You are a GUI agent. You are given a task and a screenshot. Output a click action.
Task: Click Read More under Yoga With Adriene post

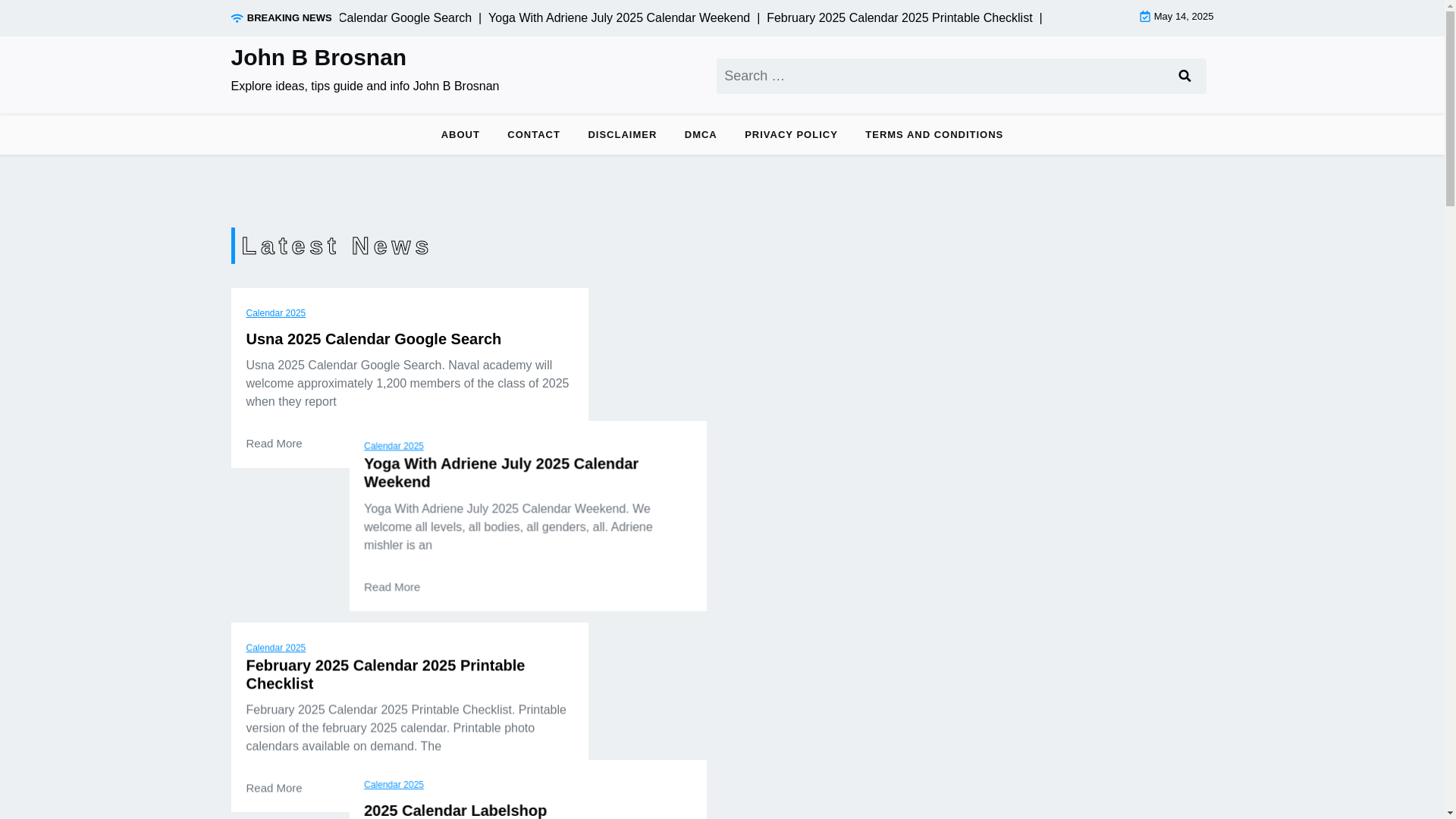pos(392,587)
